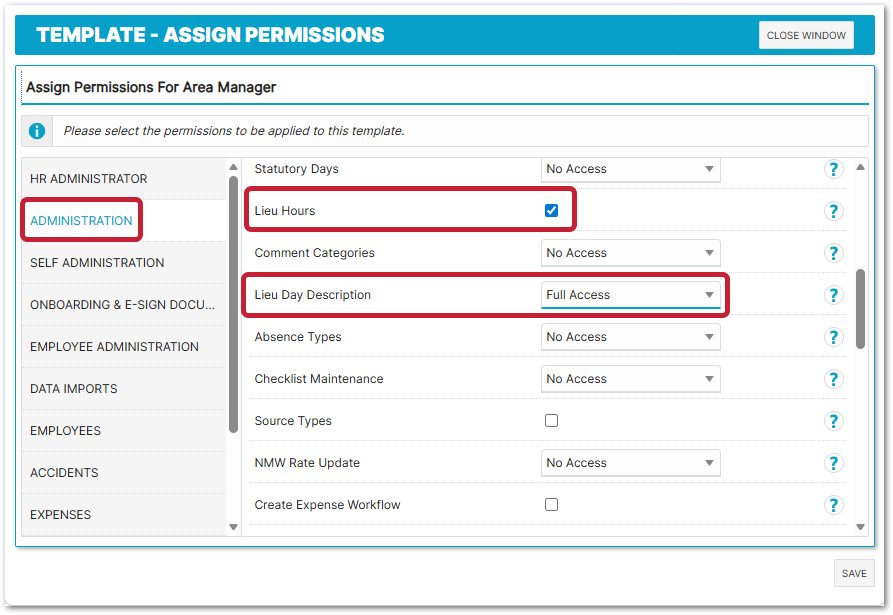Click the permissions list vertical scrollbar
The width and height of the screenshot is (893, 615).
(861, 308)
